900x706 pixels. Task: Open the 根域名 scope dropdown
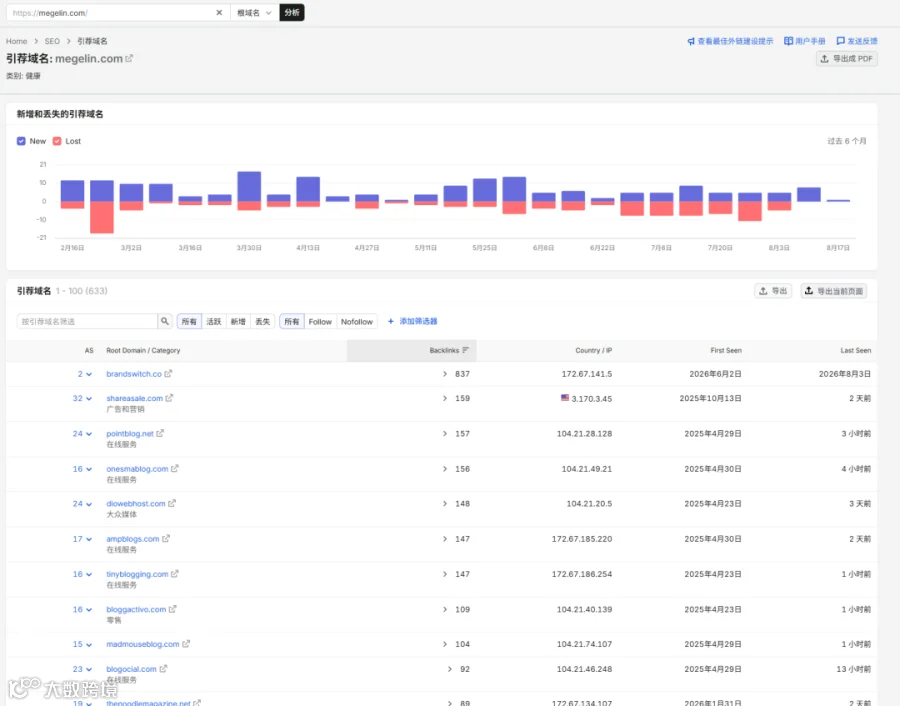(x=254, y=13)
